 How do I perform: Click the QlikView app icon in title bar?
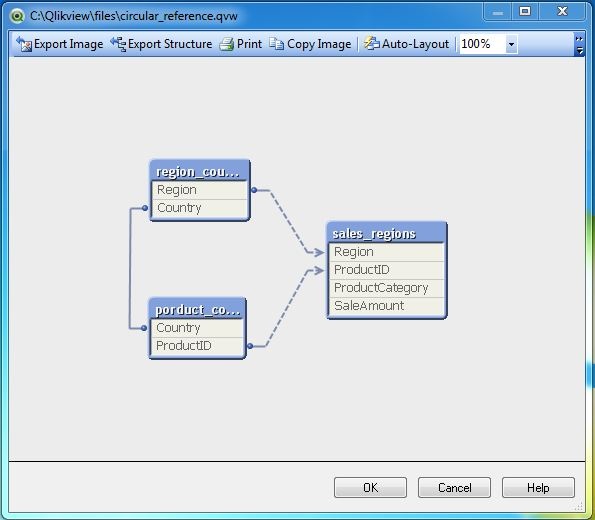pos(17,16)
